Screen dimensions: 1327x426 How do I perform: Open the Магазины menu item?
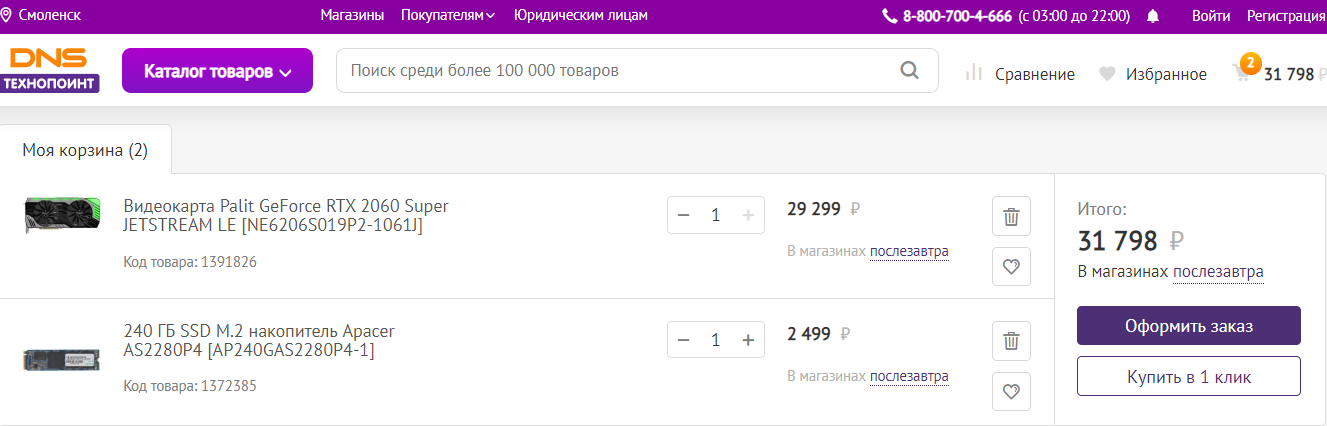tap(352, 15)
